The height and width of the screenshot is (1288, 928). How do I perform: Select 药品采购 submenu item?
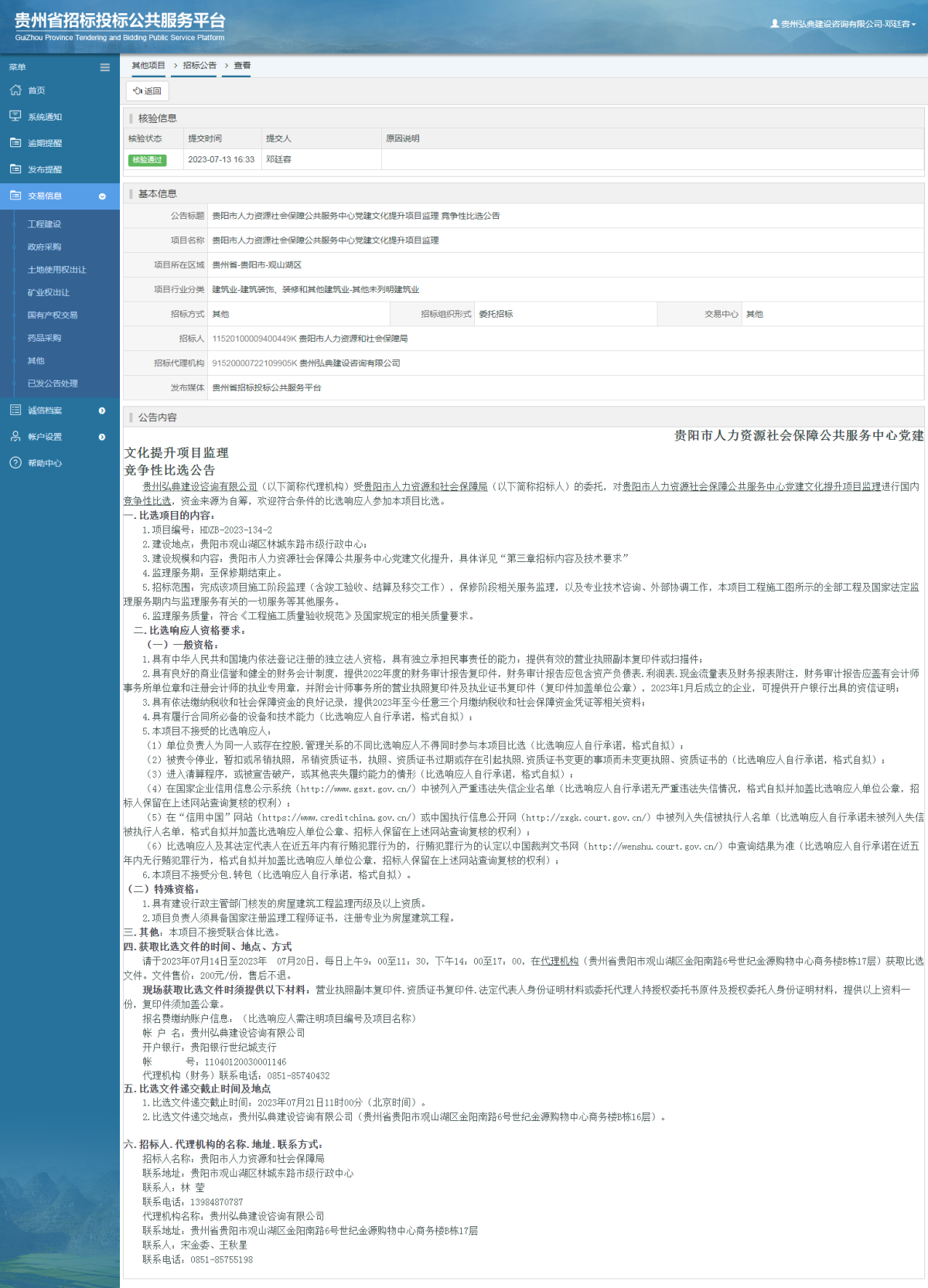pyautogui.click(x=44, y=338)
